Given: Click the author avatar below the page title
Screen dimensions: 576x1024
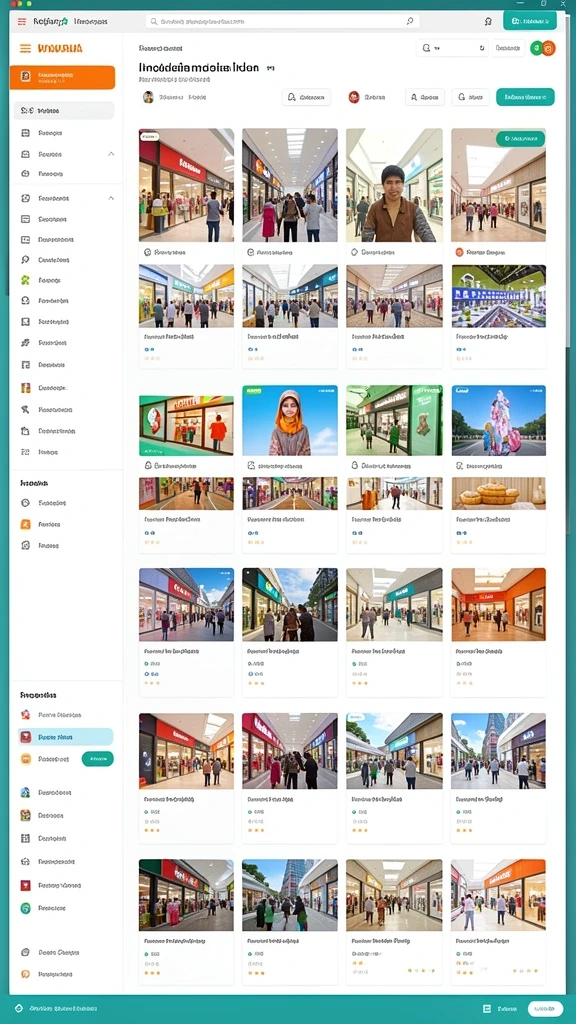Looking at the screenshot, I should click(148, 97).
